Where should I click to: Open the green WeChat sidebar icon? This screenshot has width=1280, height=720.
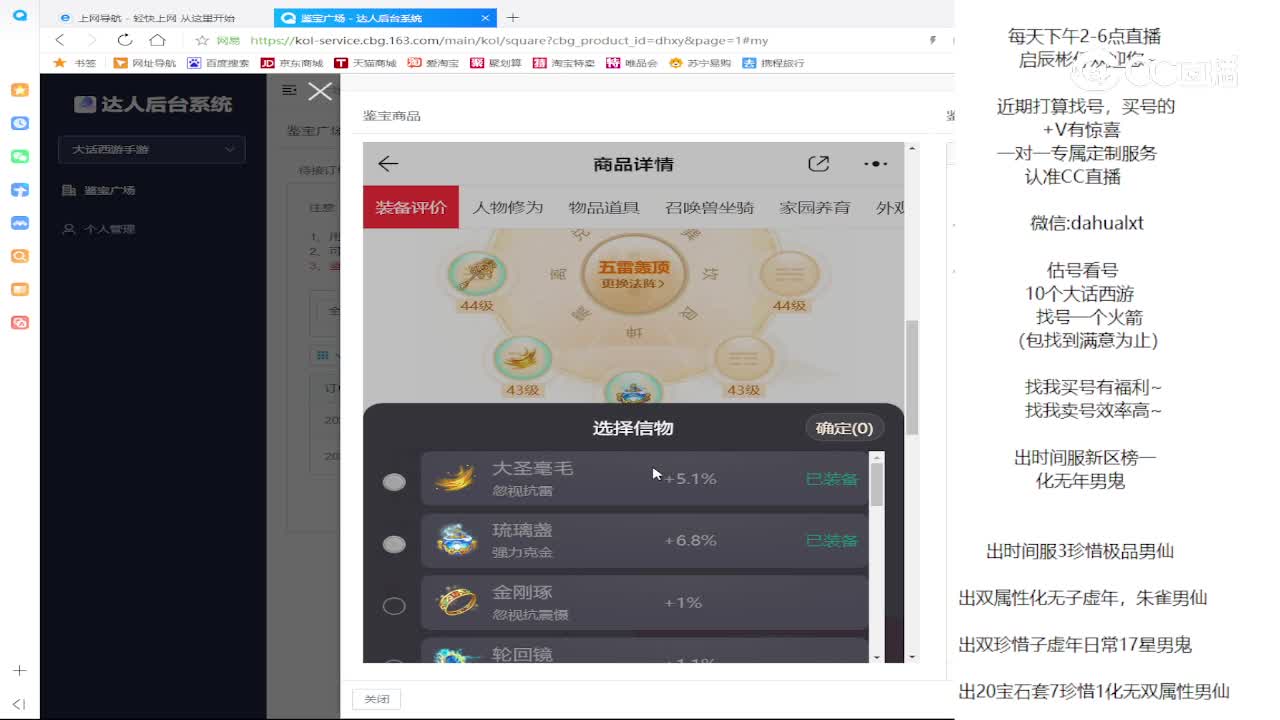19,157
